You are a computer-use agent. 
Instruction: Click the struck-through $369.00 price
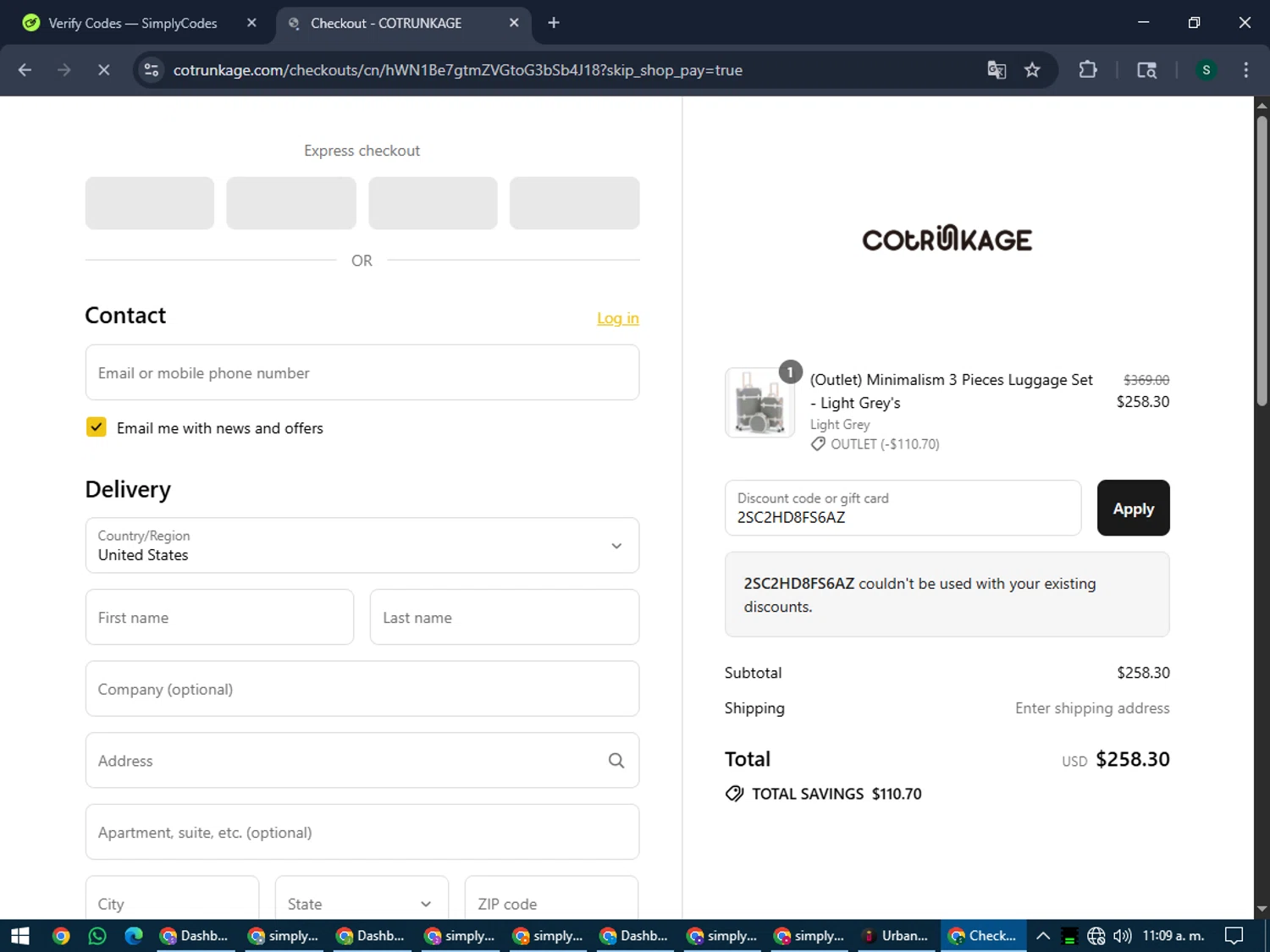[x=1146, y=380]
